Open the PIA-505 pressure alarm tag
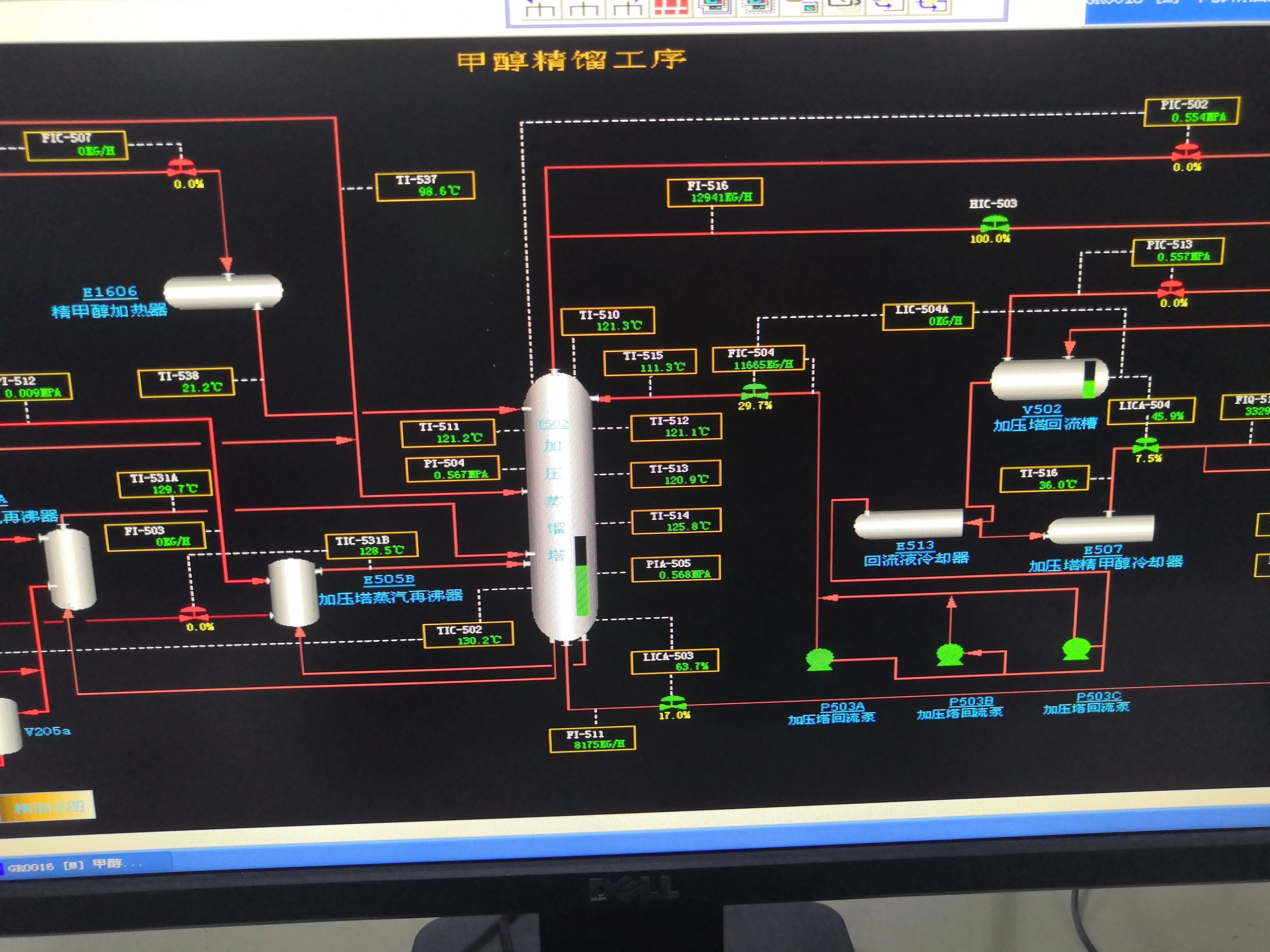The width and height of the screenshot is (1270, 952). [x=676, y=569]
